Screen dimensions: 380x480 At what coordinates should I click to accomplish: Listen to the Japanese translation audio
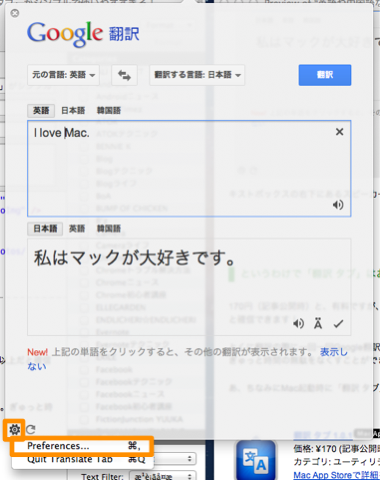(x=298, y=324)
